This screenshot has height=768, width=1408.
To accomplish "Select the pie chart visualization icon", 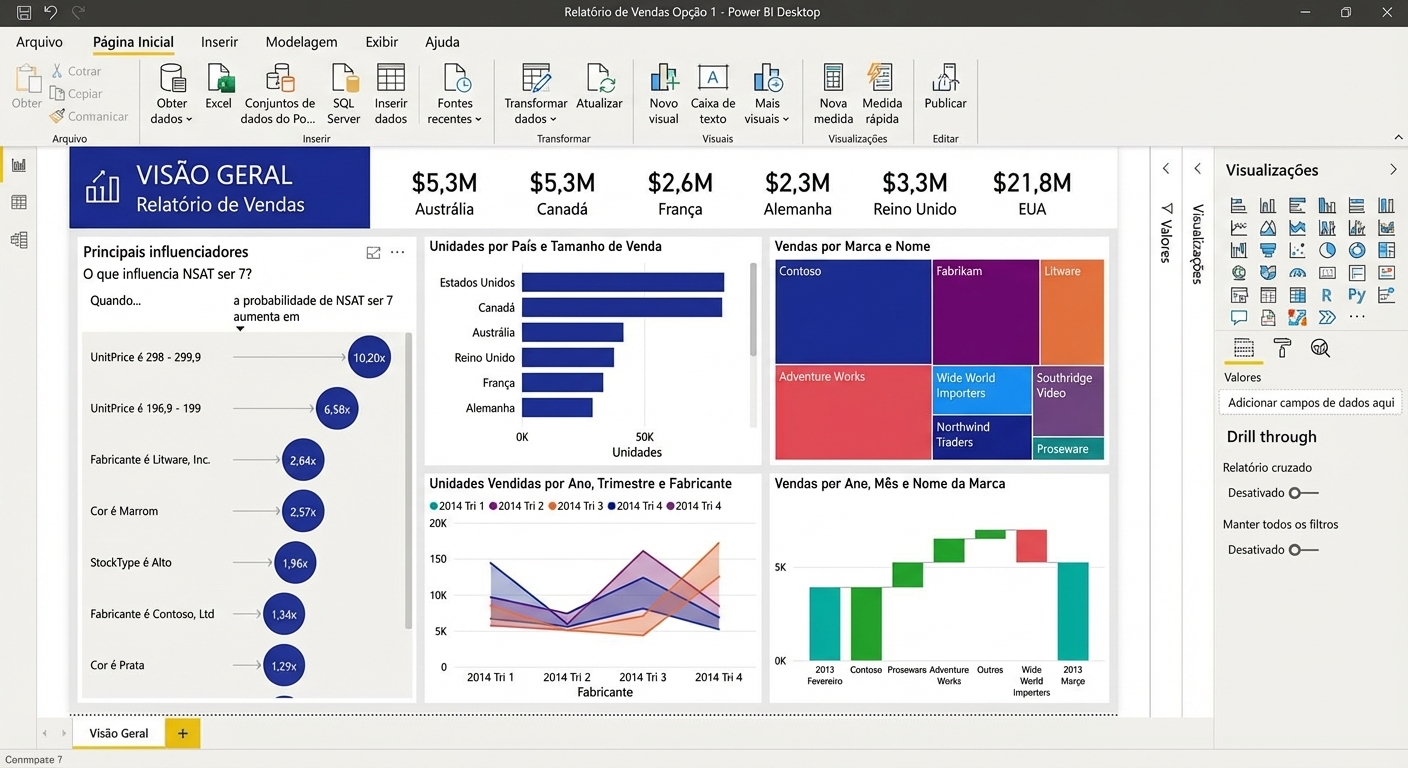I will click(x=1327, y=250).
